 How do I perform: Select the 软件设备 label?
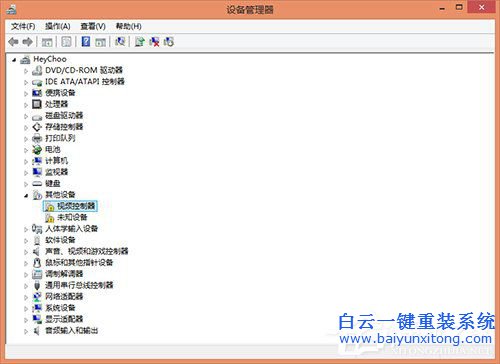[60, 240]
